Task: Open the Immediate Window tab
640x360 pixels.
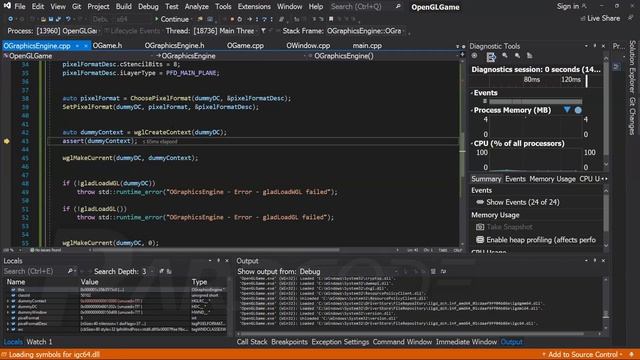Action: pyautogui.click(x=466, y=342)
